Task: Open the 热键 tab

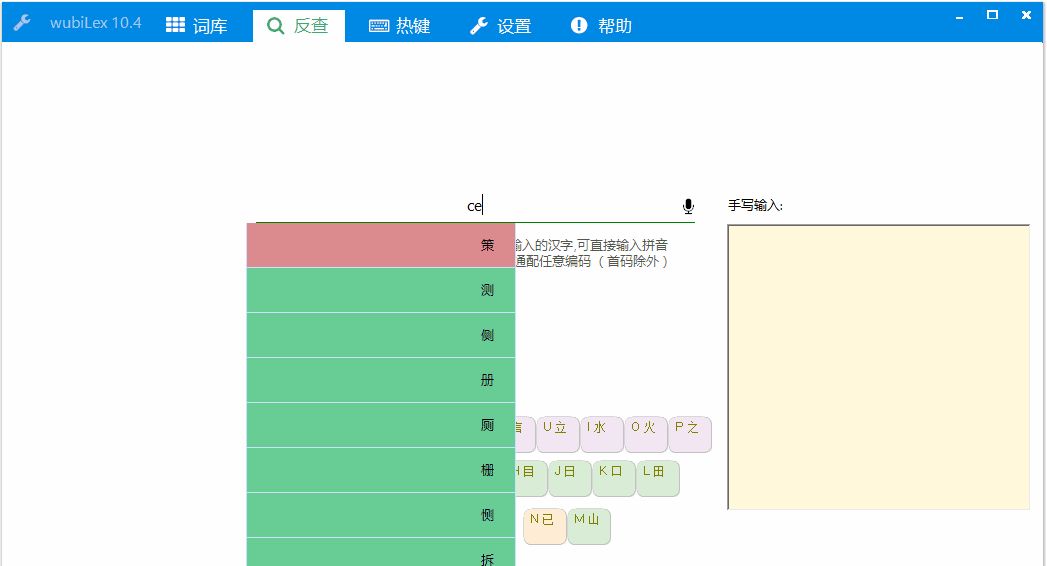Action: click(399, 25)
